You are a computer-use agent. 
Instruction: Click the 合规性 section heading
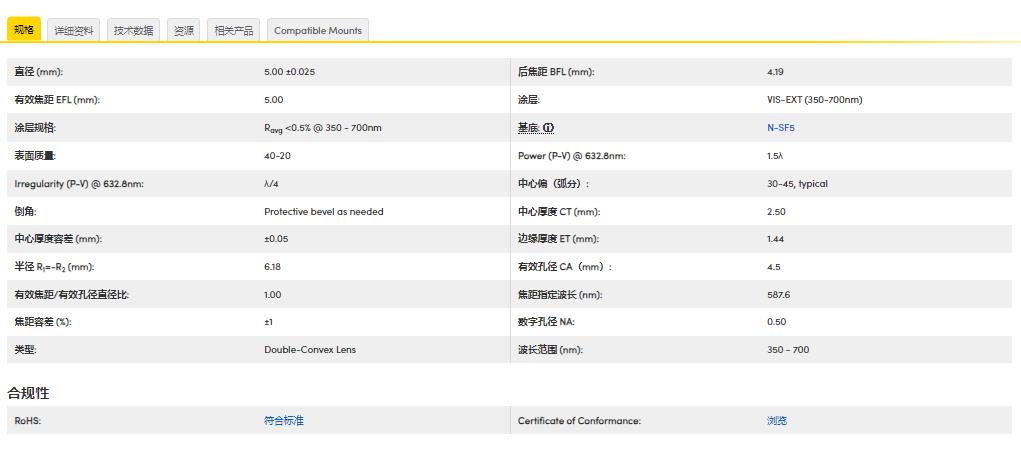click(x=28, y=393)
